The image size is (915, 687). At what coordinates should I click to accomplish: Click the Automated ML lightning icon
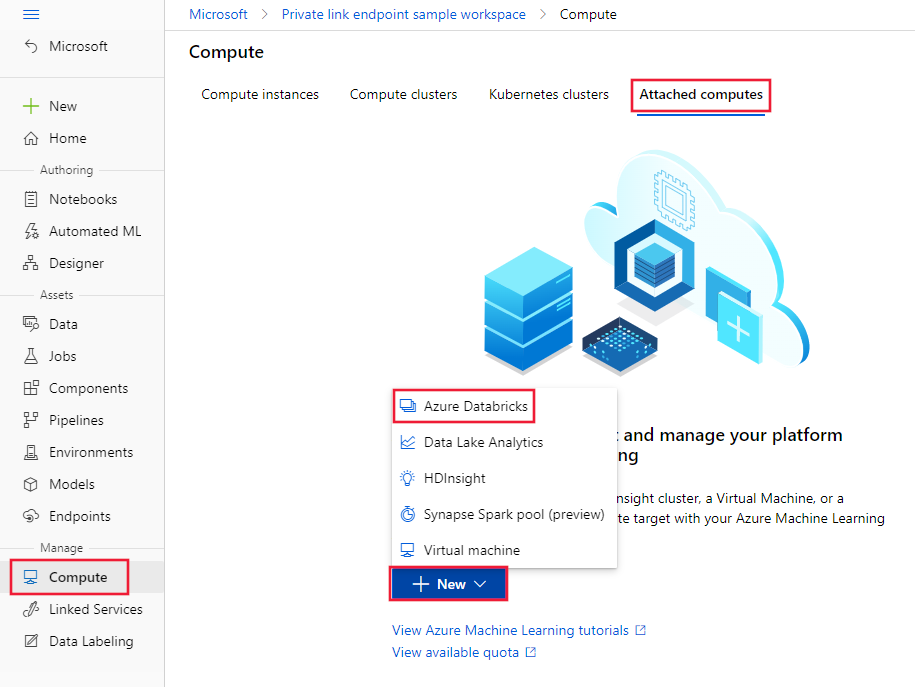point(31,231)
